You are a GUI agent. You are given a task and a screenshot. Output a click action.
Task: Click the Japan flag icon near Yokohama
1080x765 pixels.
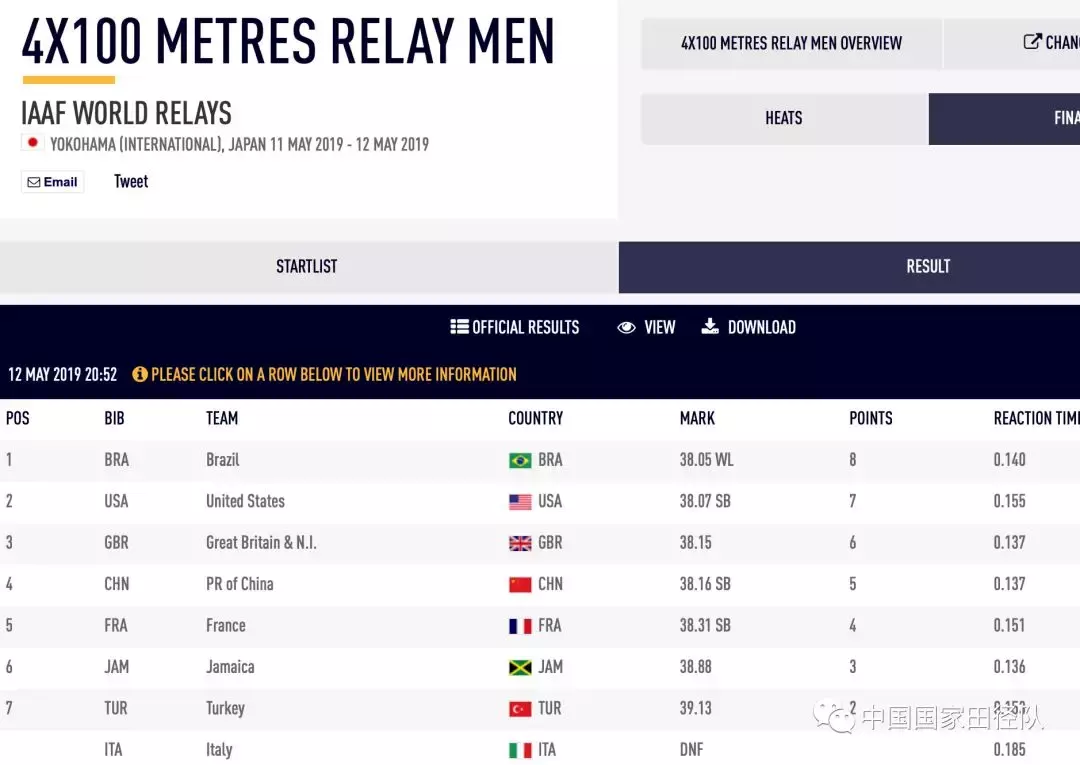point(32,143)
